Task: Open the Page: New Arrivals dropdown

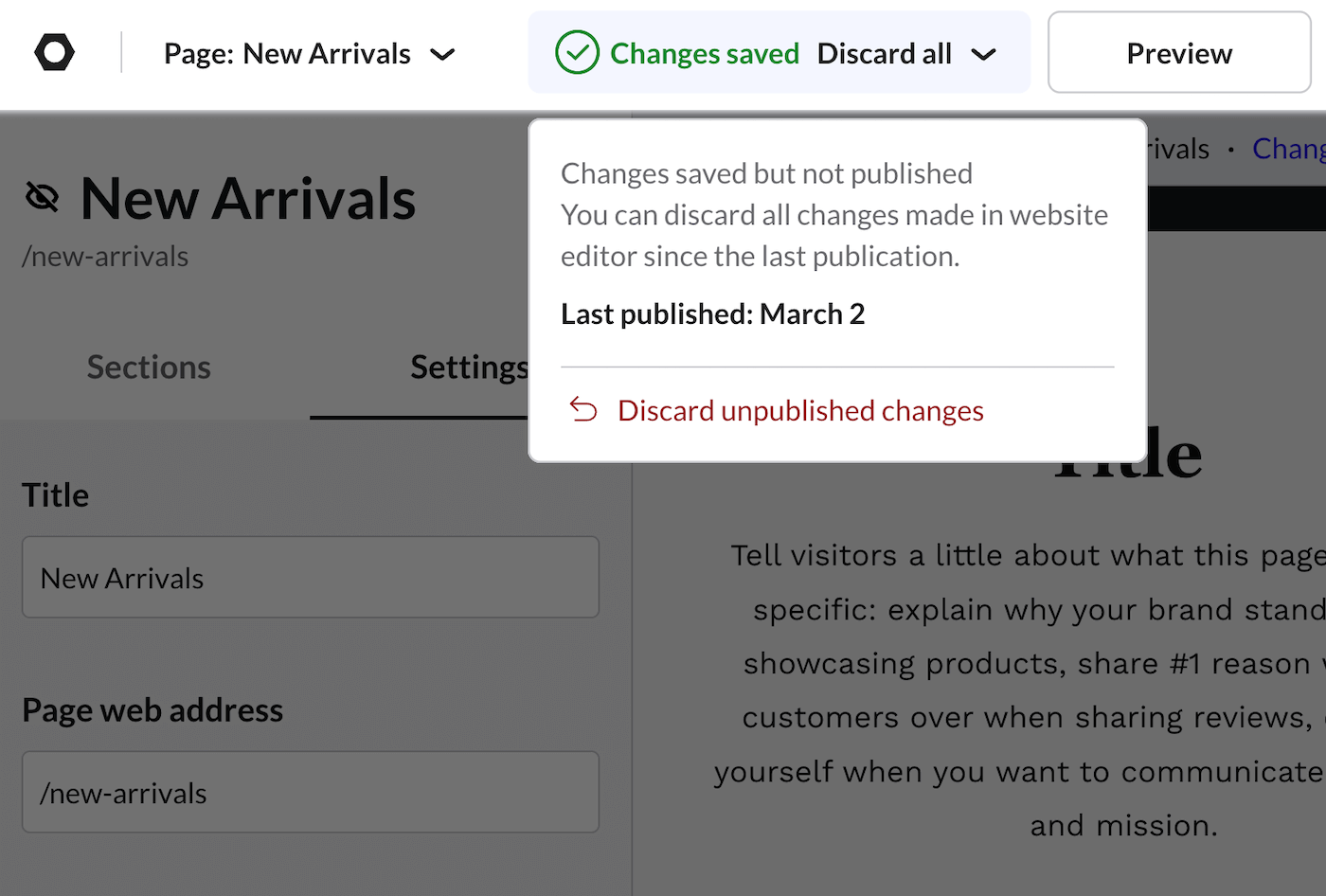Action: pos(310,53)
